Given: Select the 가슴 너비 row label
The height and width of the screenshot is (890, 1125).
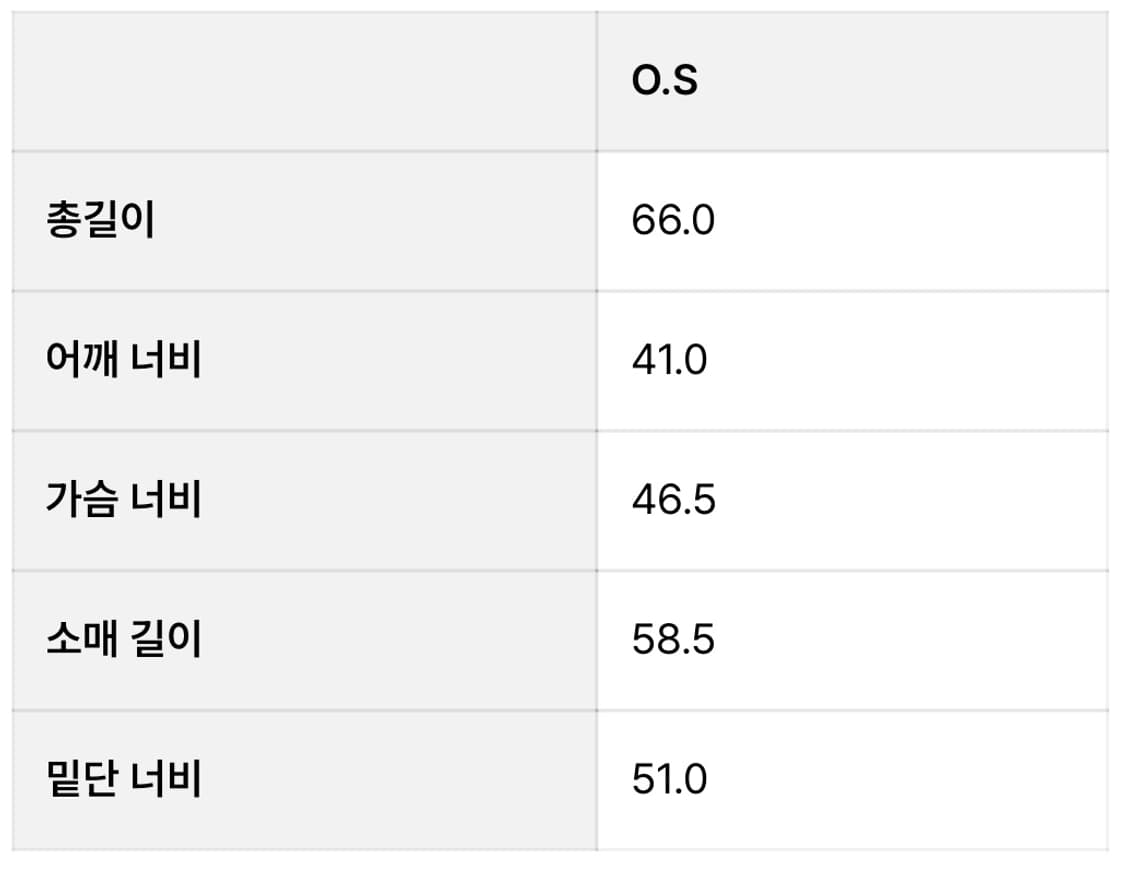Looking at the screenshot, I should pos(124,500).
